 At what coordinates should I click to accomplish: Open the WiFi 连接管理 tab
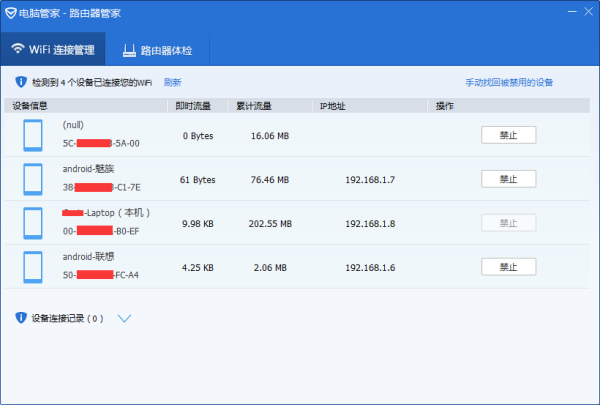pos(53,49)
